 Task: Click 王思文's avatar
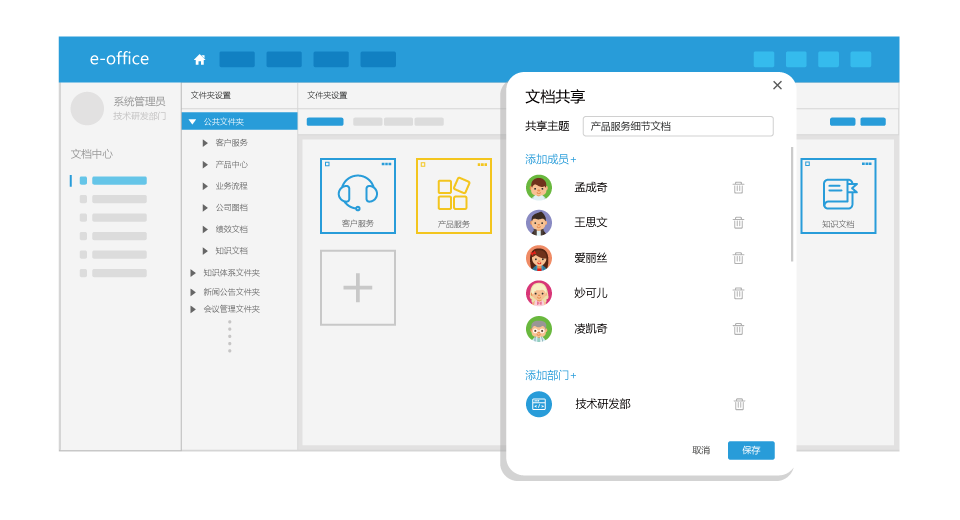click(539, 222)
